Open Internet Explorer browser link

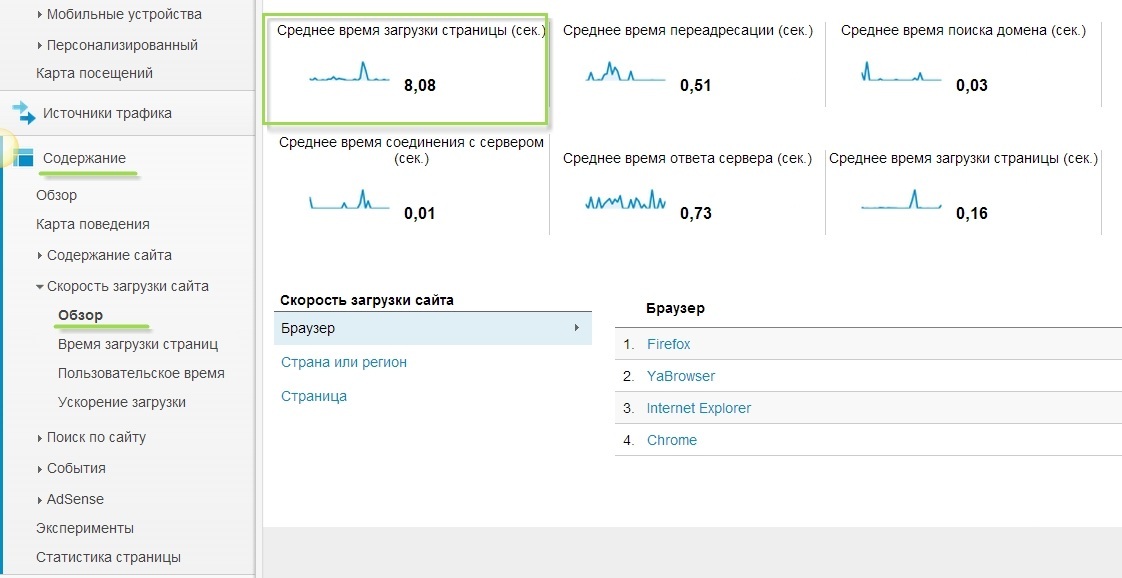(x=699, y=408)
